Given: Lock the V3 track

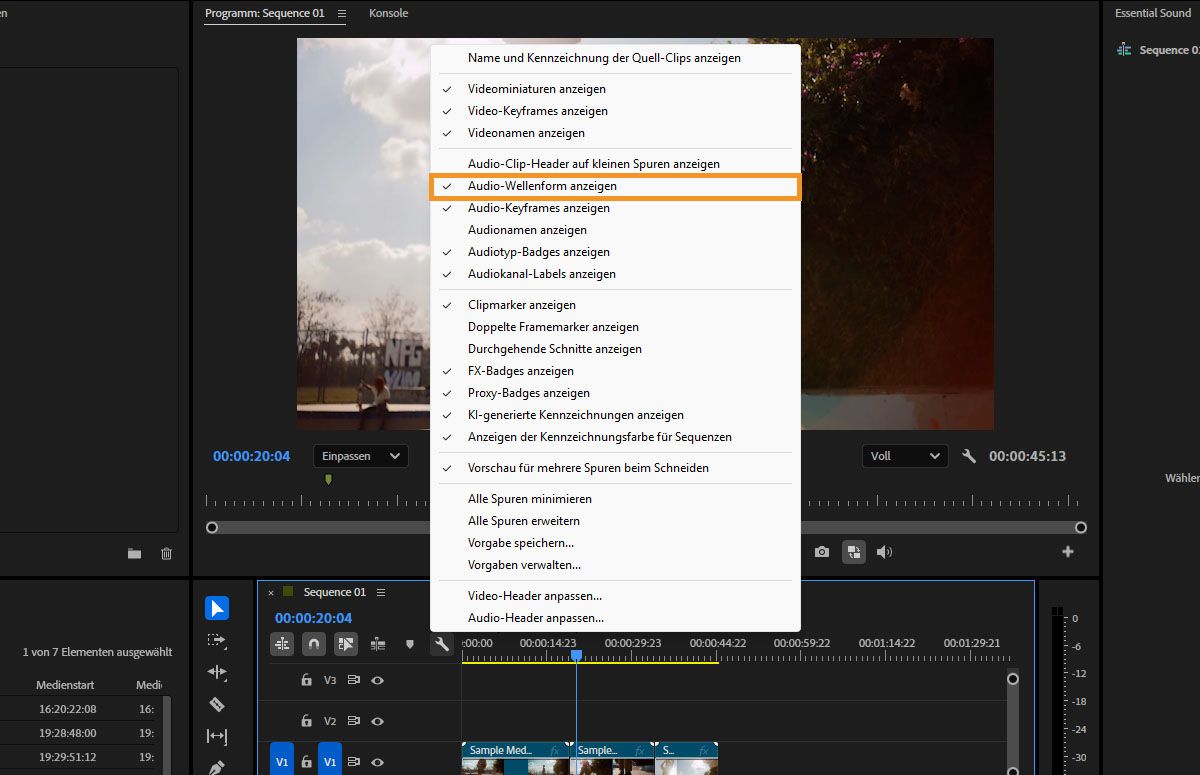Looking at the screenshot, I should click(306, 679).
